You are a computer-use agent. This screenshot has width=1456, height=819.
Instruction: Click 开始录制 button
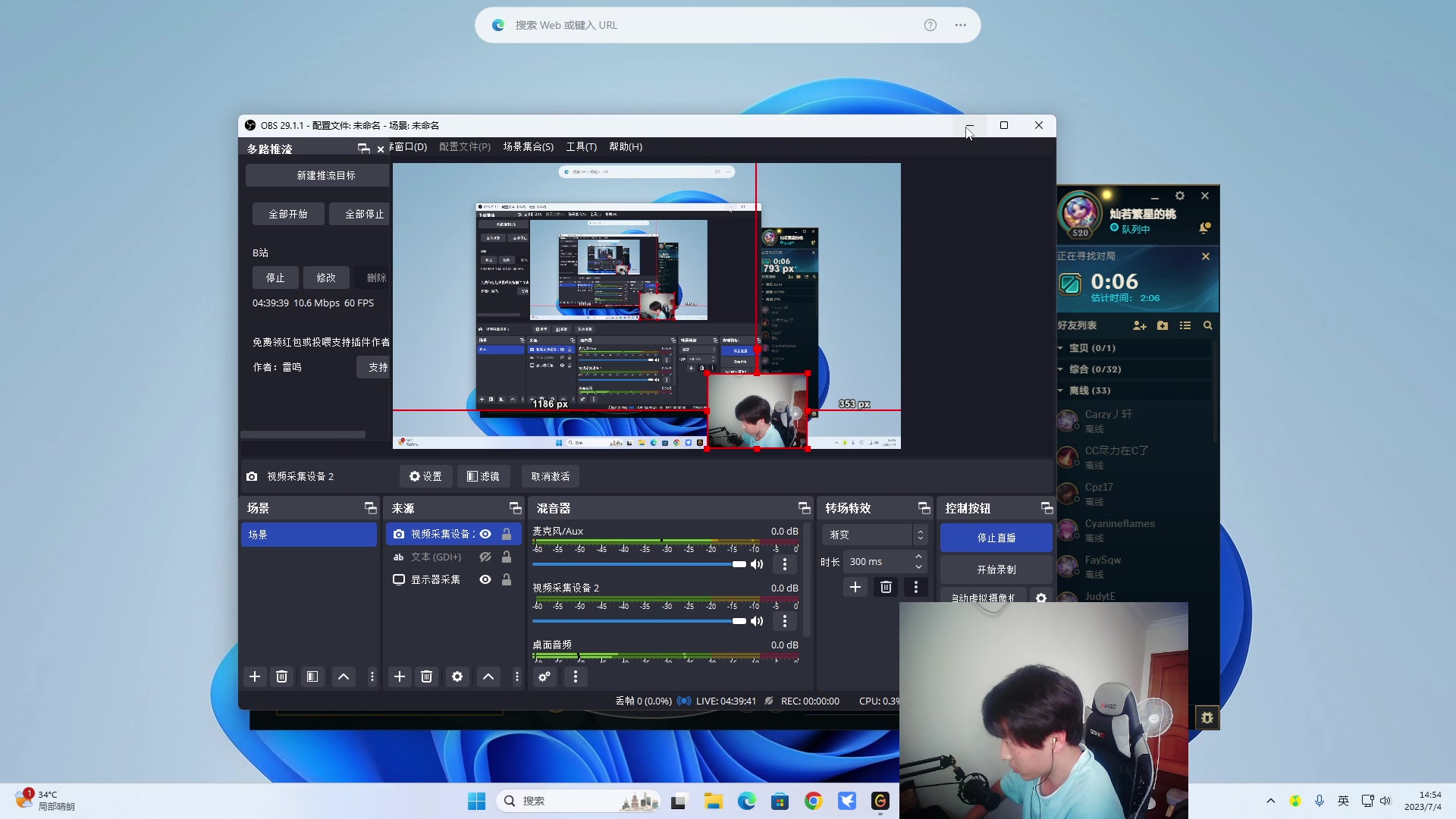pyautogui.click(x=996, y=570)
